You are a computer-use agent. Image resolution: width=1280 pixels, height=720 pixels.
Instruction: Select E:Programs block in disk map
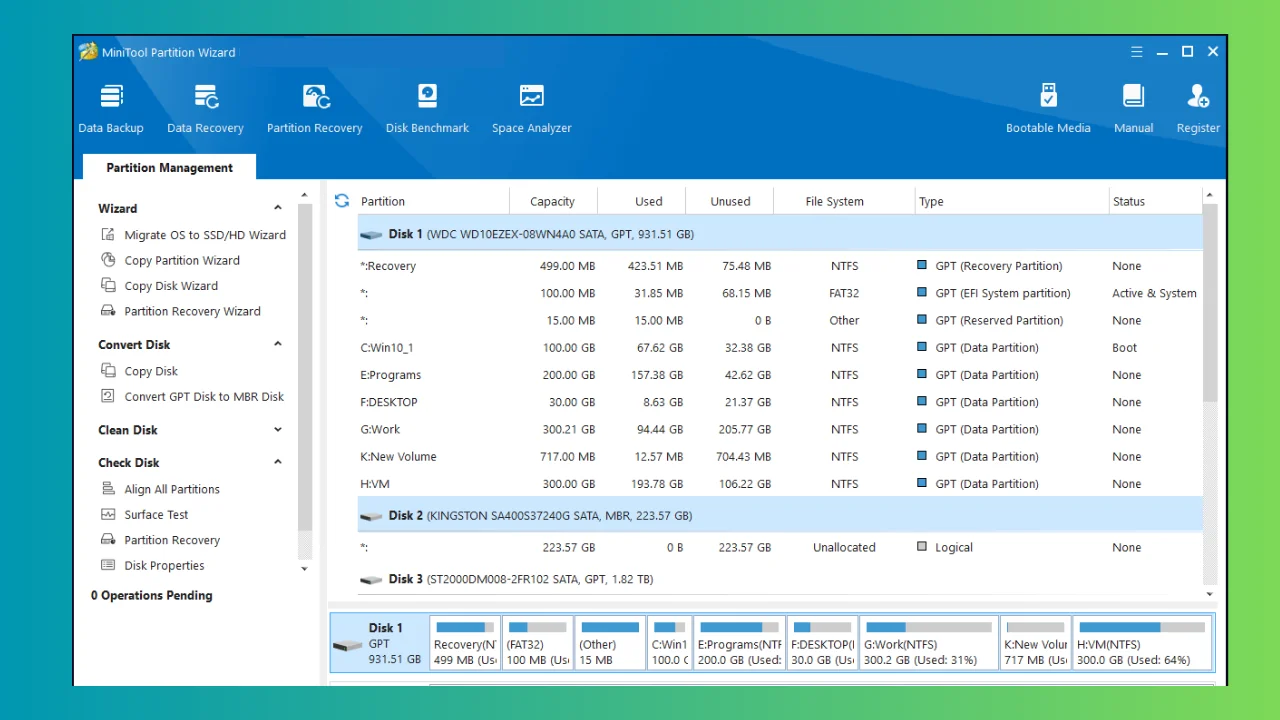pos(739,642)
